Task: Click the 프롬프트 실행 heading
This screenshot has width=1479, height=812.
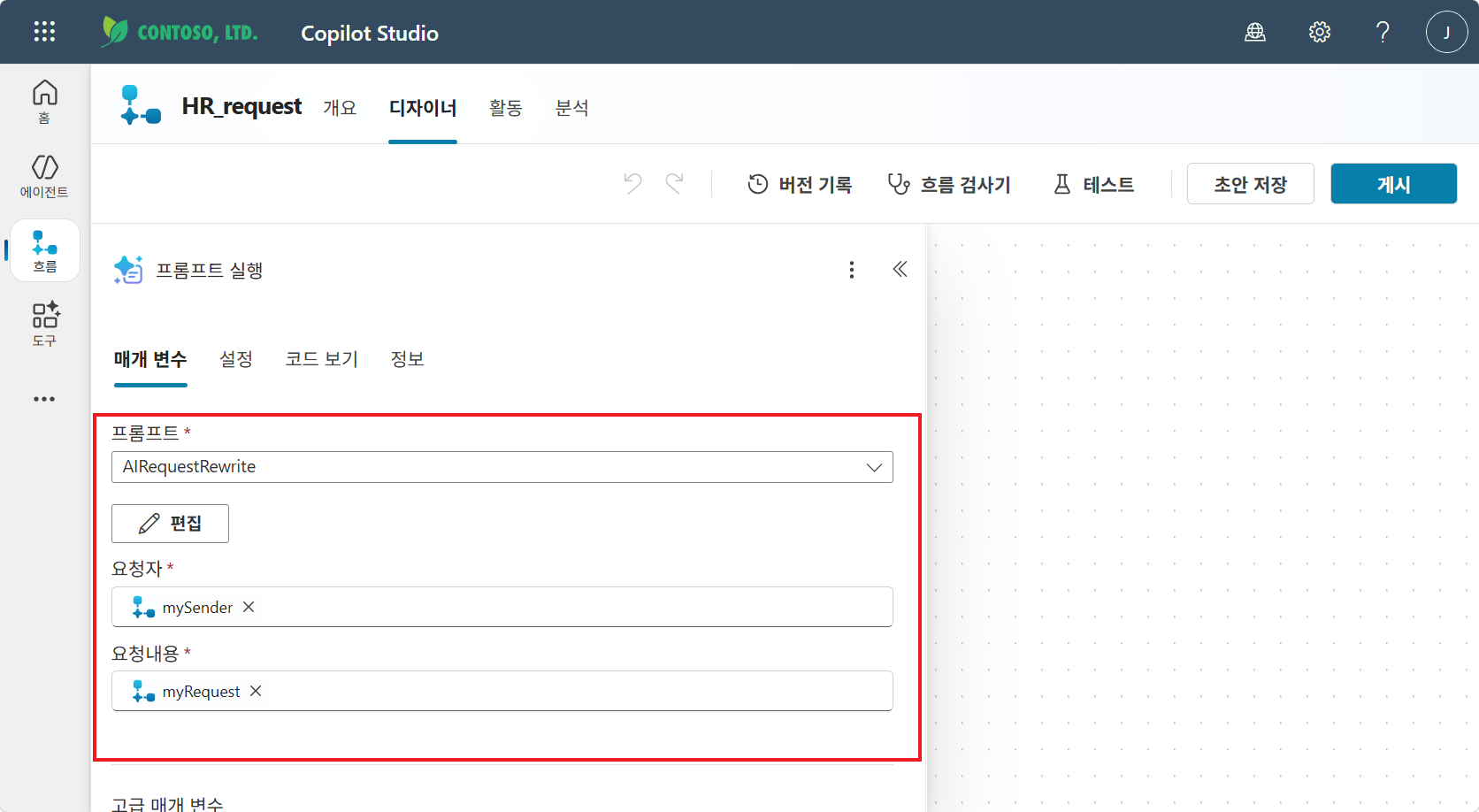Action: (210, 270)
